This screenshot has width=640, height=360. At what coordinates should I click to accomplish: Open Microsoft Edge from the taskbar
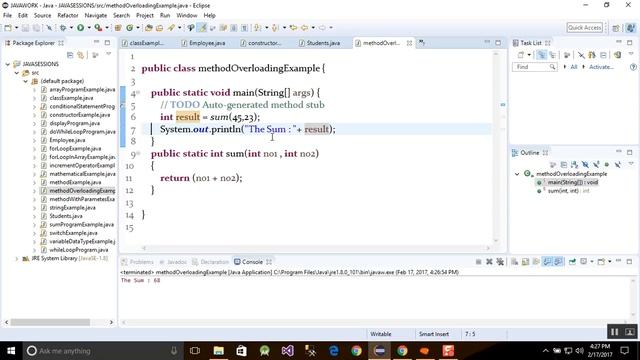[333, 351]
